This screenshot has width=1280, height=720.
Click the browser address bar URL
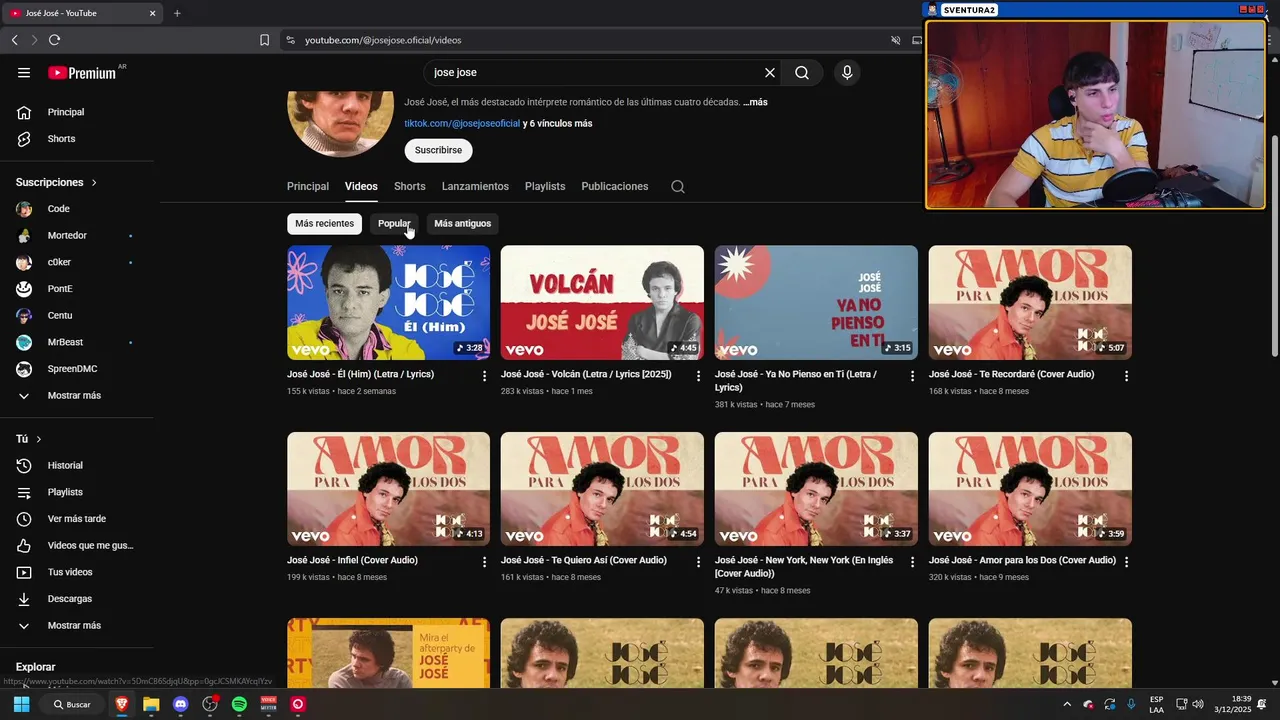(383, 40)
